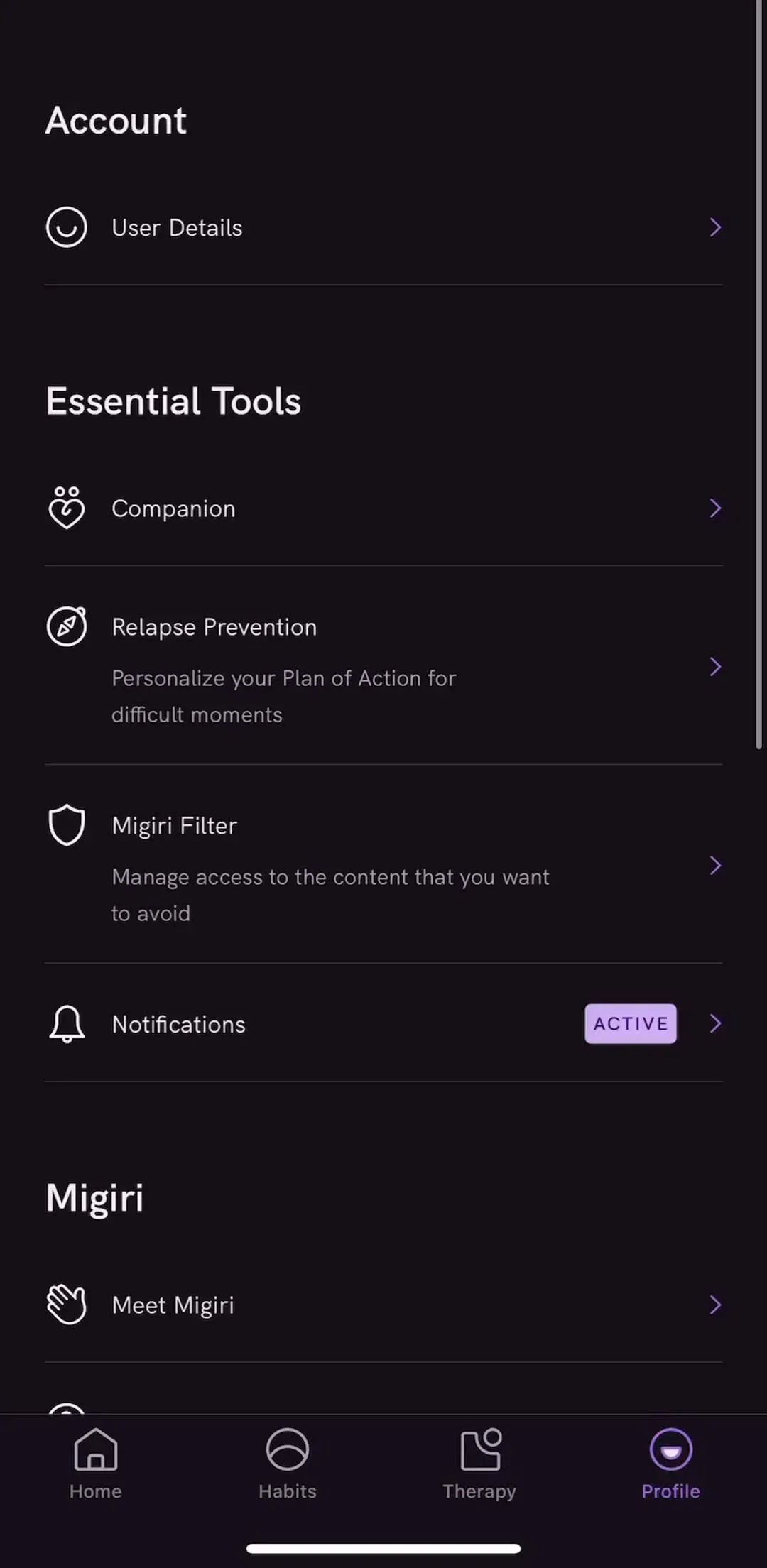767x1568 pixels.
Task: Tap the Companion heart icon
Action: (66, 508)
